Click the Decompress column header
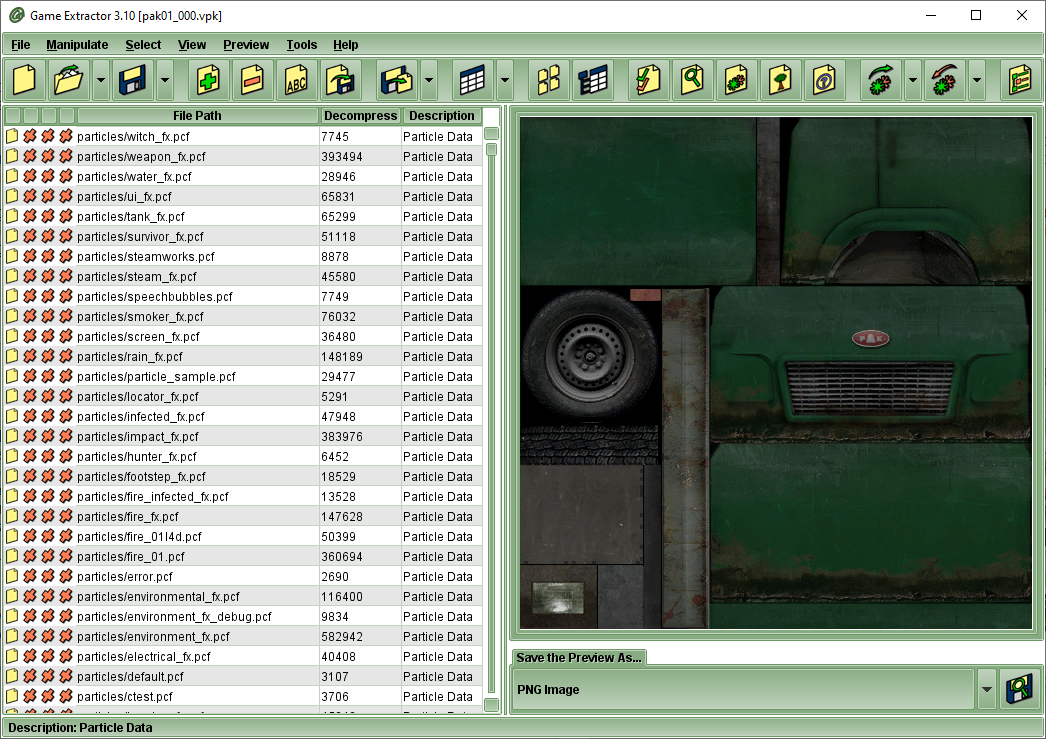Viewport: 1046px width, 739px height. (360, 116)
